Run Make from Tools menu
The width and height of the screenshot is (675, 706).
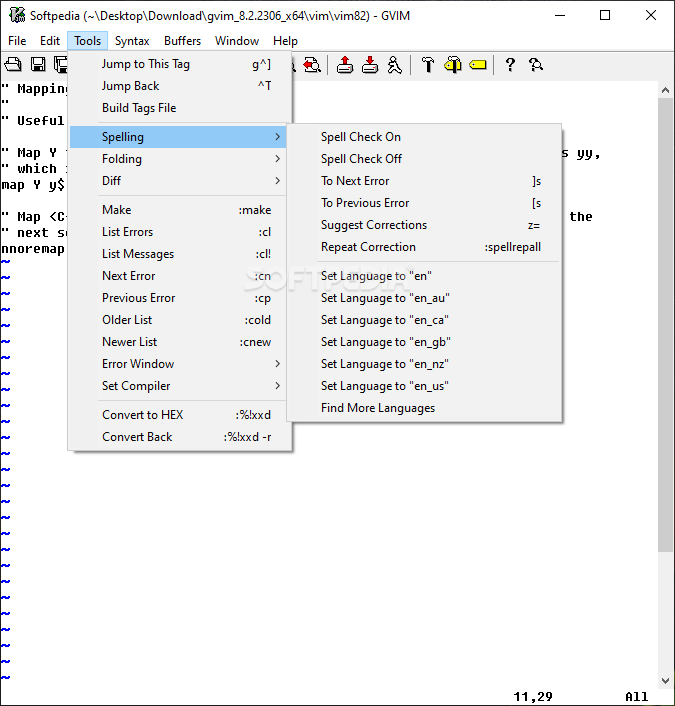(178, 210)
